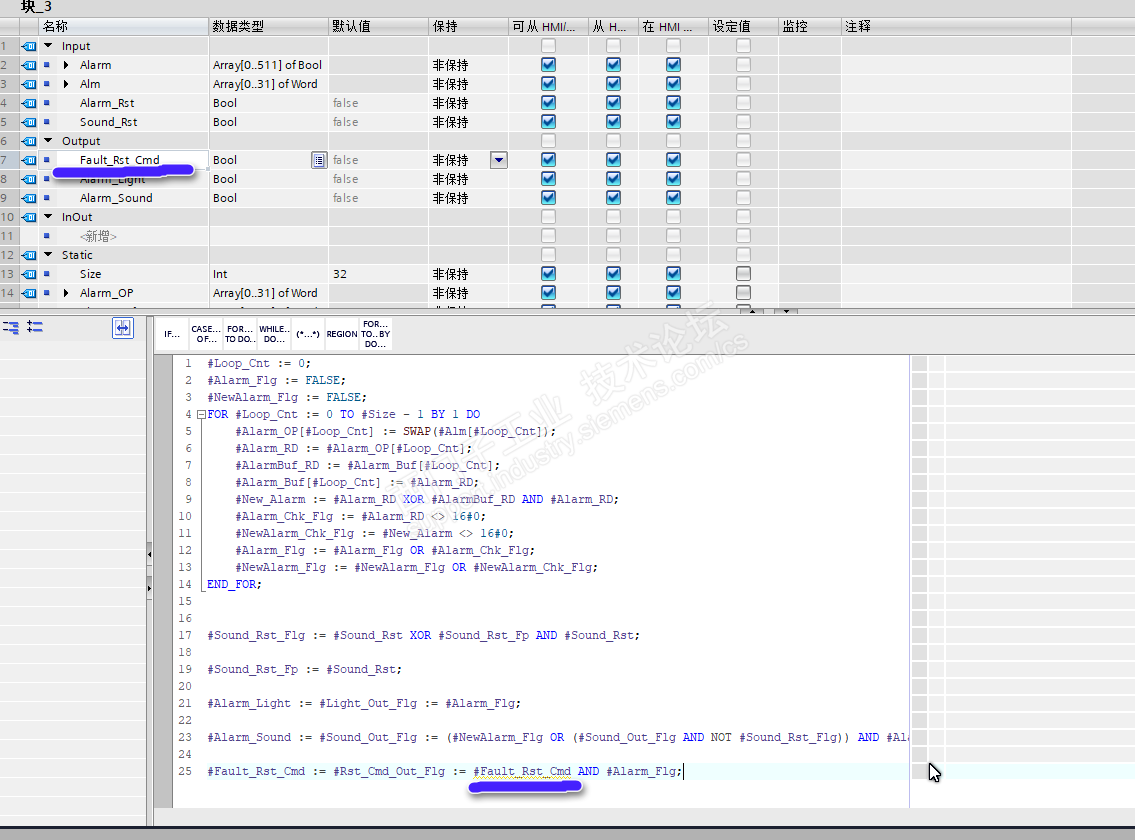
Task: Click the interface icon on the Alarm row
Action: [29, 65]
